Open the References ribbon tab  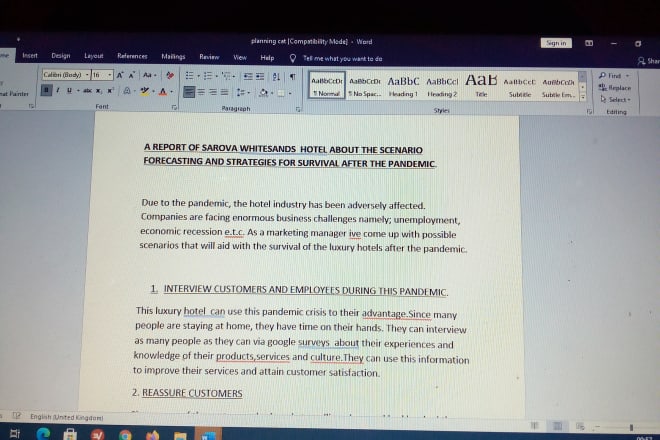click(132, 56)
